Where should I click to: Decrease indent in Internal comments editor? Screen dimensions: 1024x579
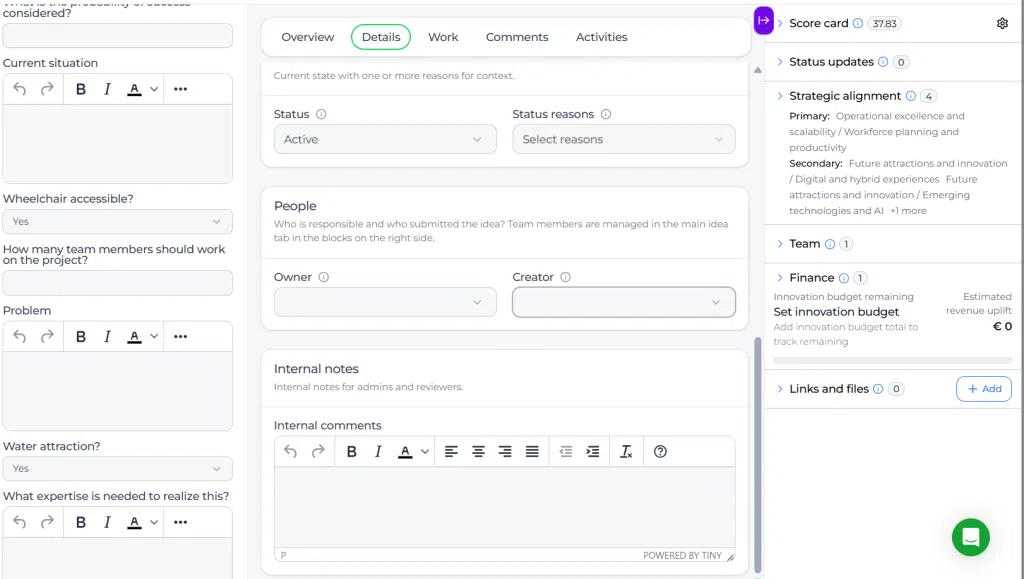(x=566, y=452)
